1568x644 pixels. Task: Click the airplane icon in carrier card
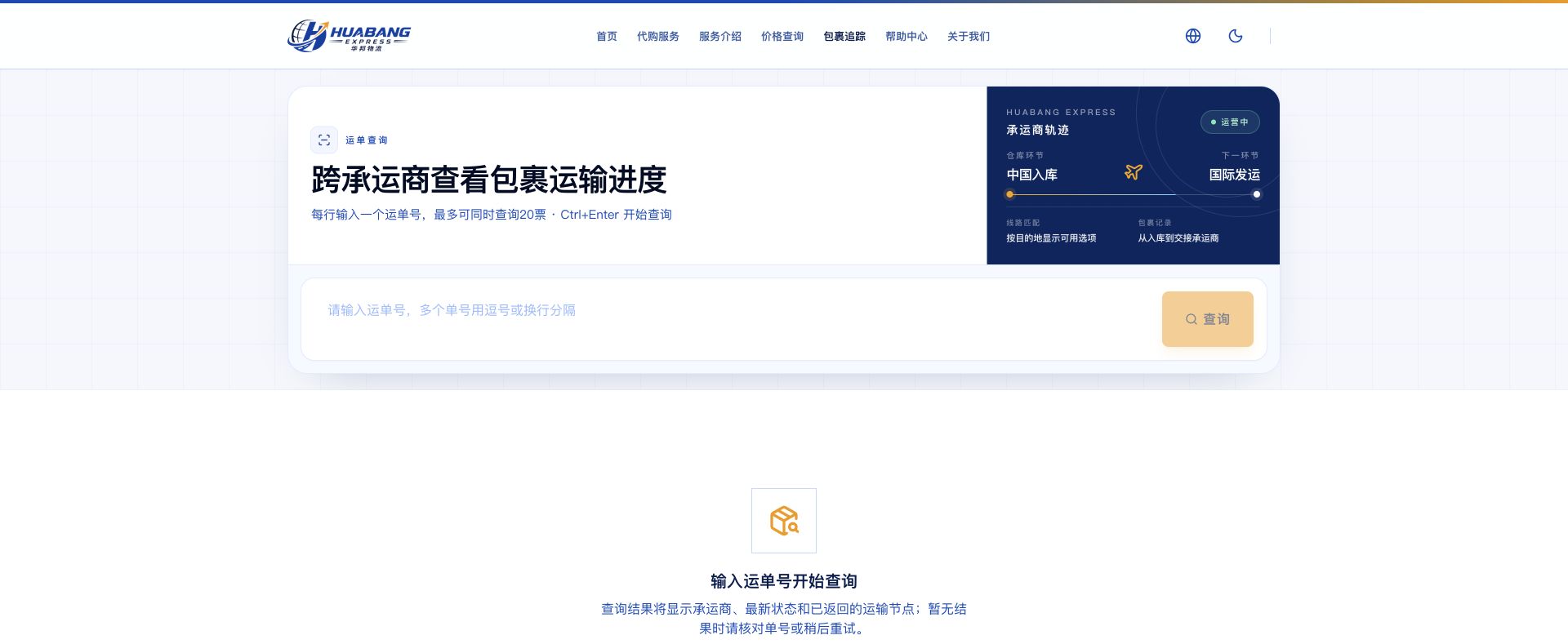point(1134,171)
